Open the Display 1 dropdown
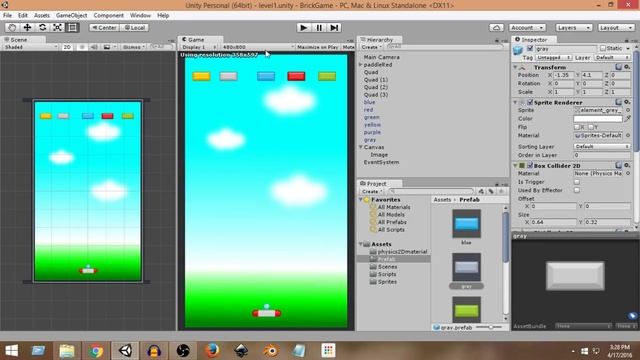640x360 pixels. pyautogui.click(x=199, y=47)
